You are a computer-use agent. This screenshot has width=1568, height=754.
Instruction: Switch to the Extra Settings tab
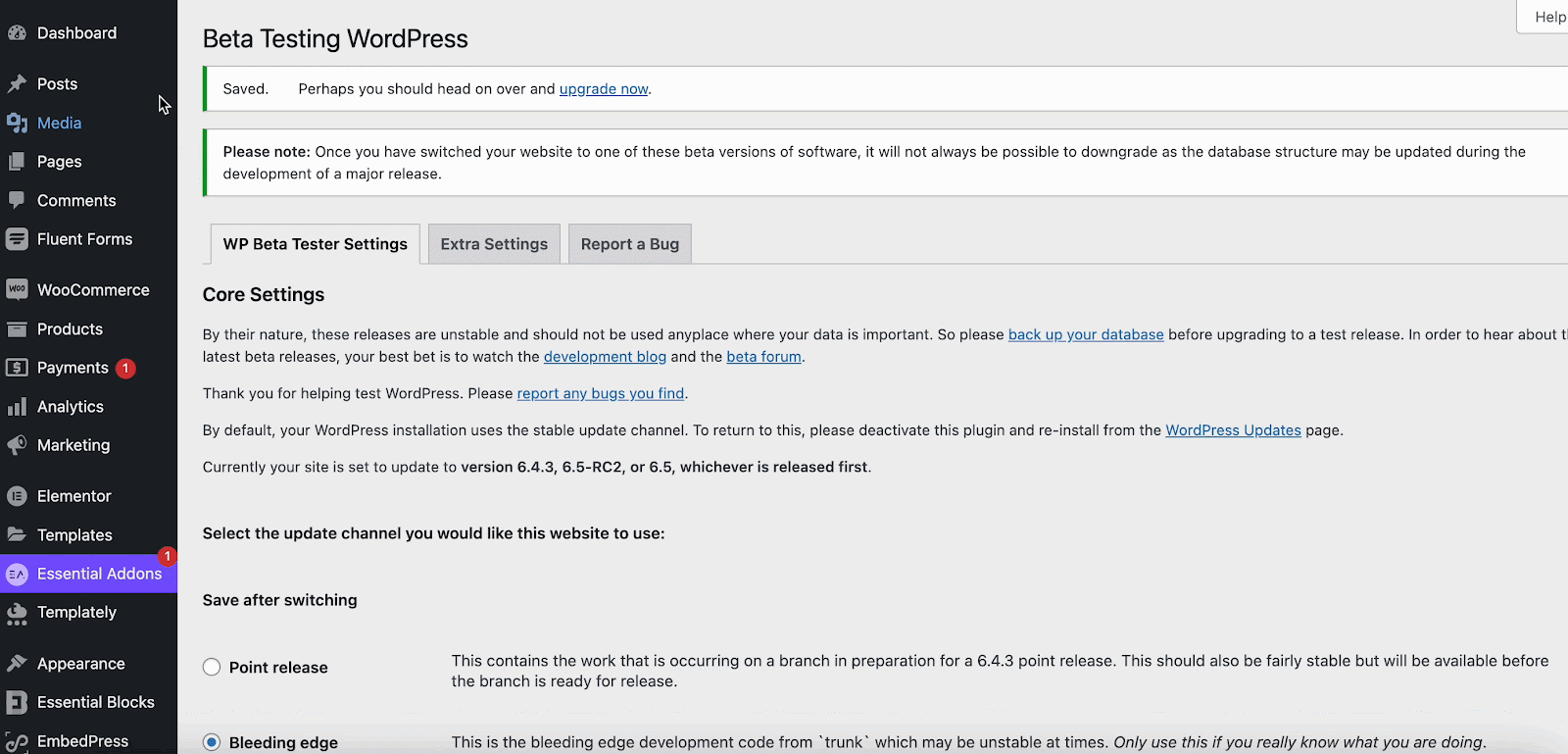click(494, 244)
